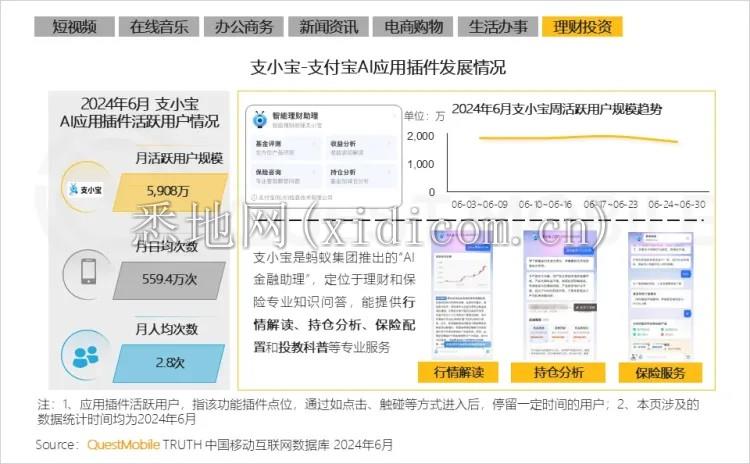Open the phone screenshot above 行情解读
The image size is (750, 464).
pos(462,296)
